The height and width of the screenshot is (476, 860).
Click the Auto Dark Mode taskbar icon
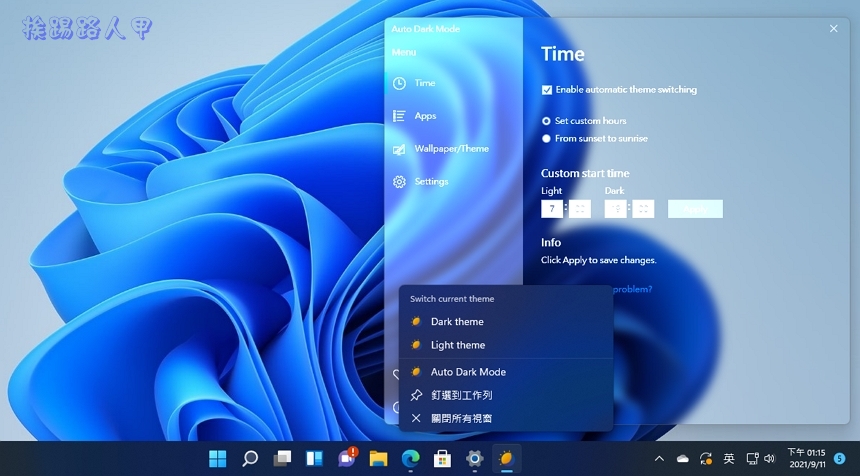pos(507,458)
